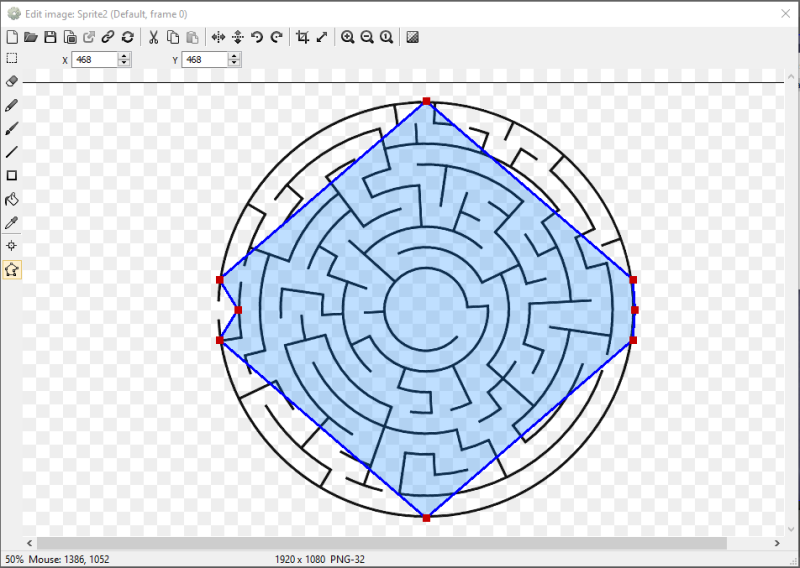
Task: Select the Eraser tool
Action: tap(12, 81)
